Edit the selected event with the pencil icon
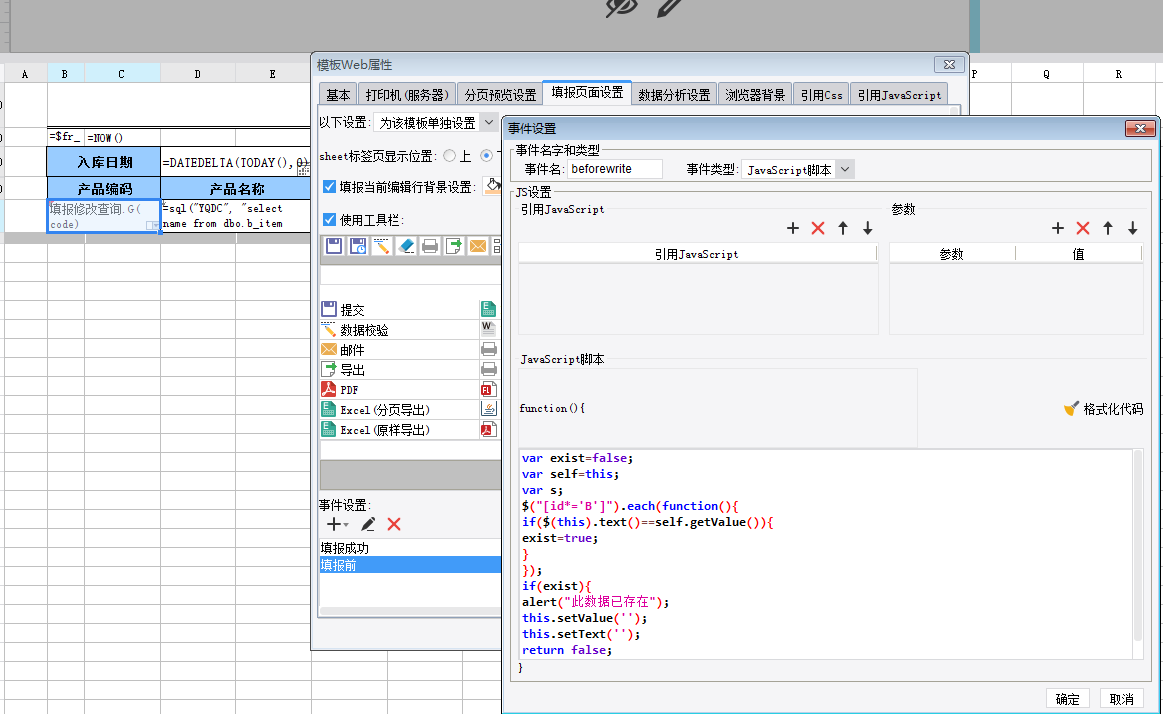Image resolution: width=1163 pixels, height=714 pixels. [x=368, y=524]
